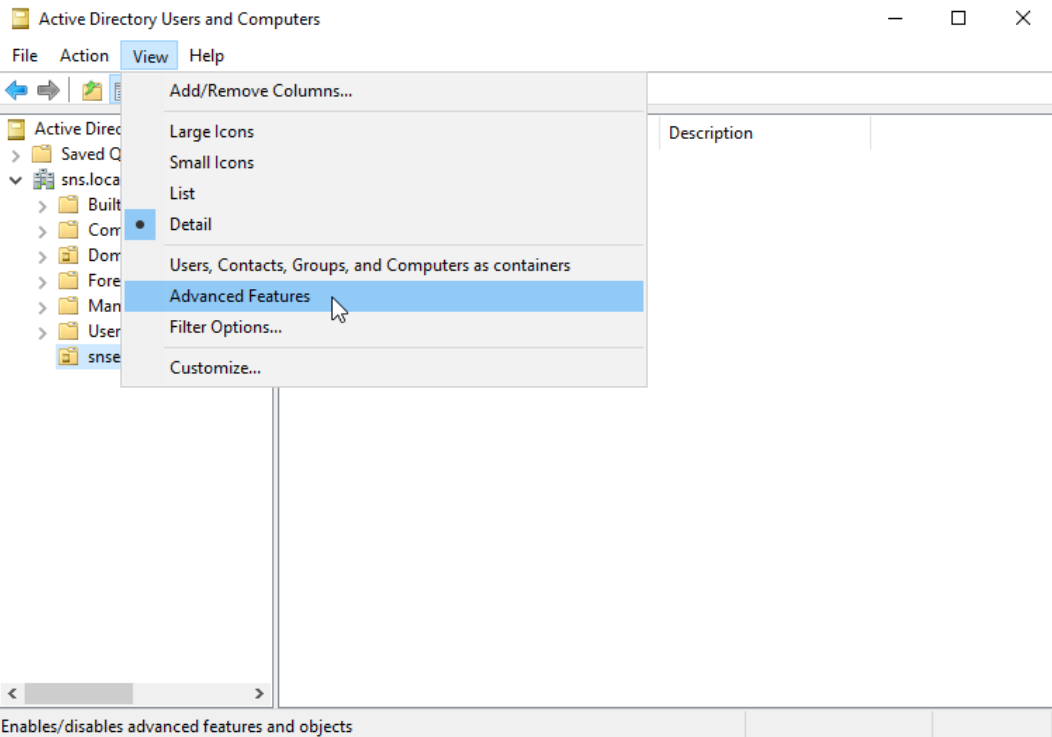Expand the ForeignSecurityPrincipals node
The height and width of the screenshot is (737, 1052).
click(42, 282)
